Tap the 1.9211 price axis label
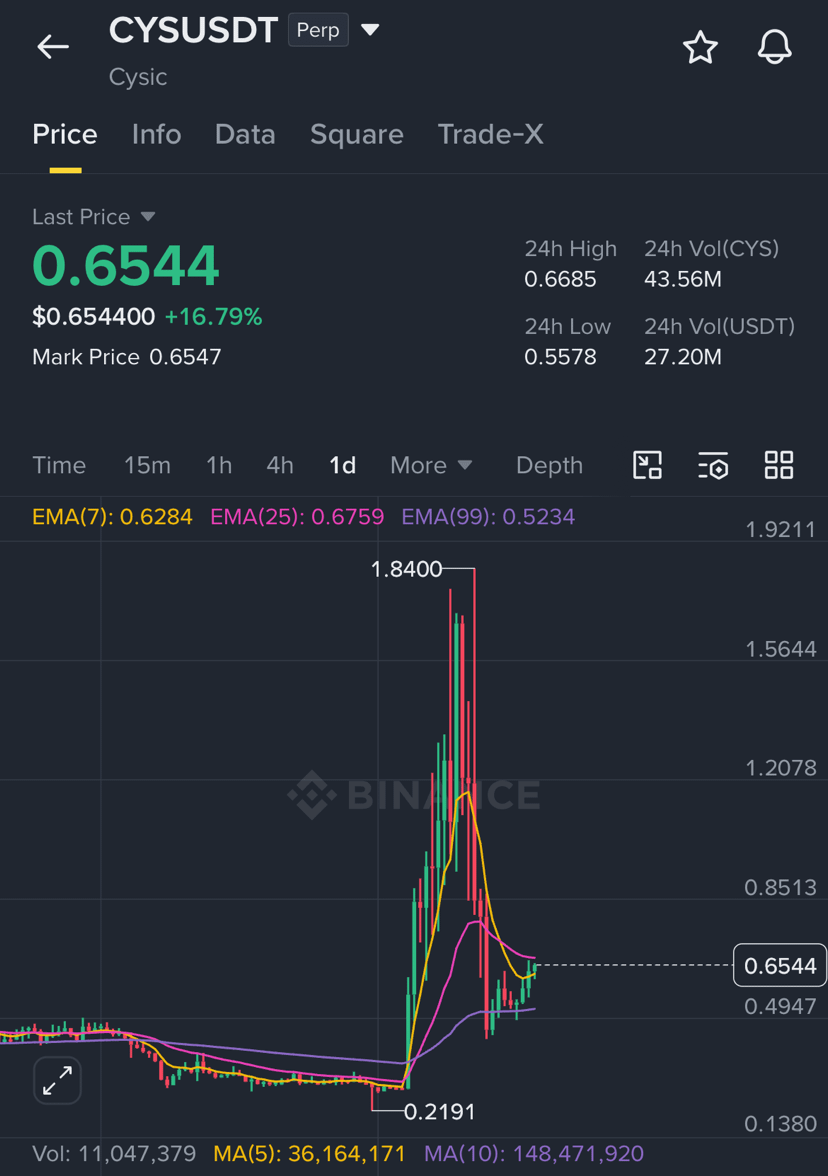The width and height of the screenshot is (828, 1176). point(780,530)
